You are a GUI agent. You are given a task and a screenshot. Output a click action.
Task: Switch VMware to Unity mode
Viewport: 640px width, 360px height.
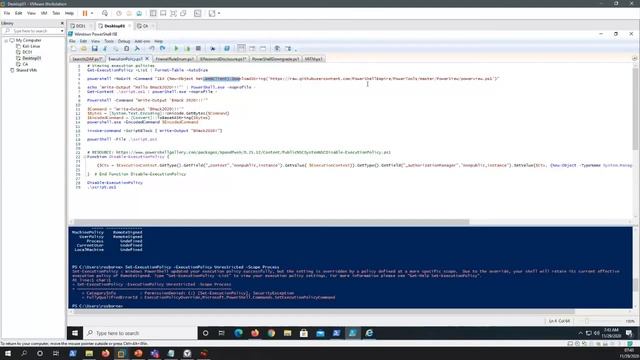point(183,13)
